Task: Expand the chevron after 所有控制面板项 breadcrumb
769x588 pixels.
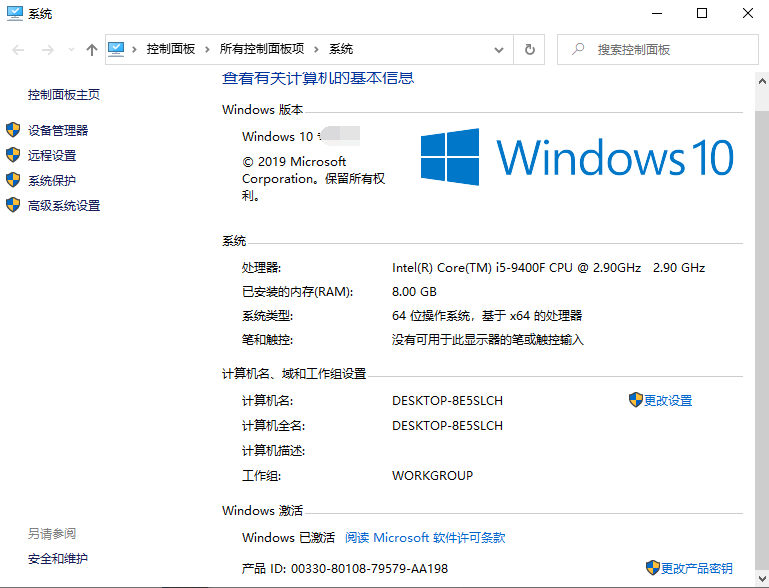Action: coord(317,49)
